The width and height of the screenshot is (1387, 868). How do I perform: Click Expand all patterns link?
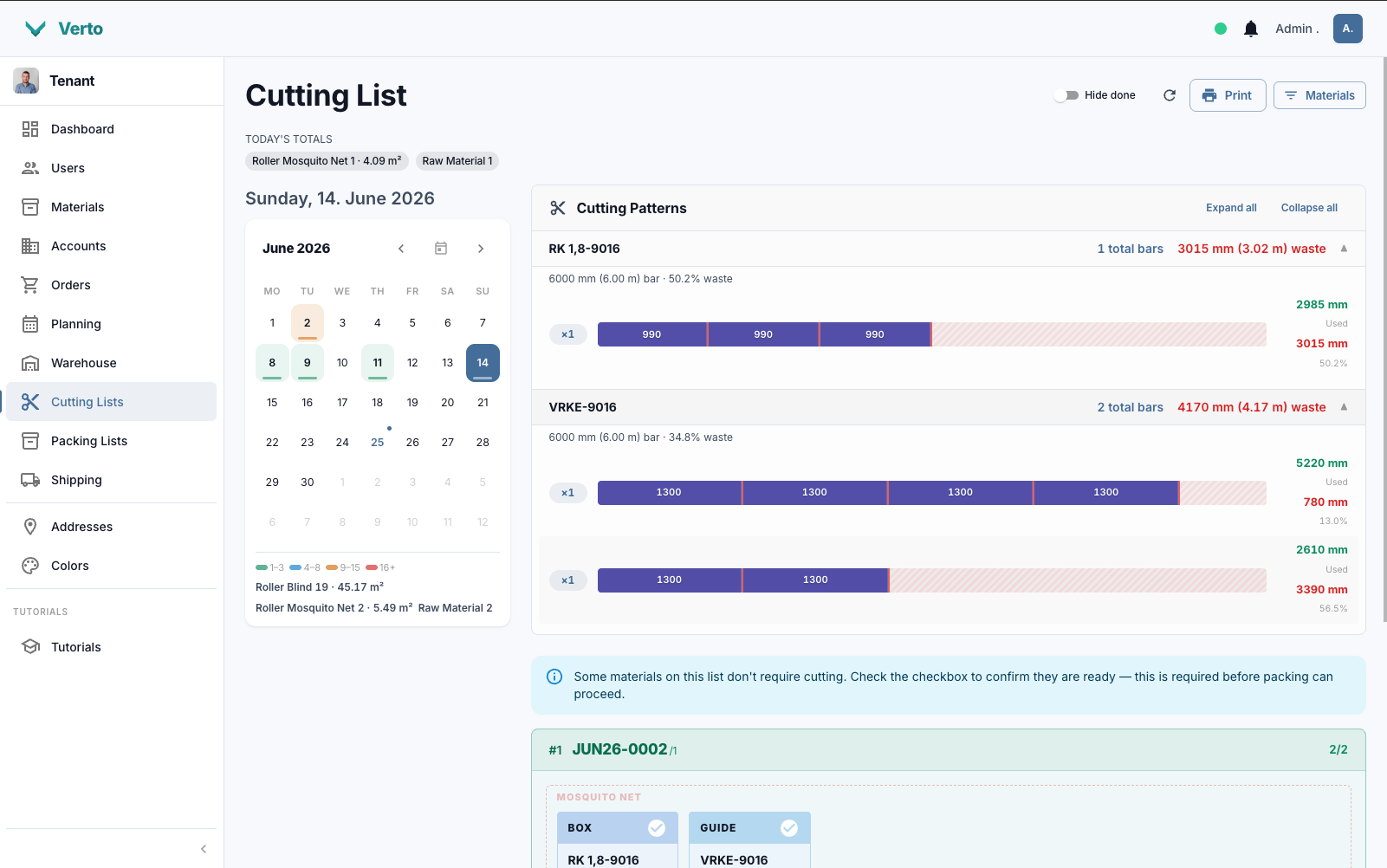click(1231, 208)
